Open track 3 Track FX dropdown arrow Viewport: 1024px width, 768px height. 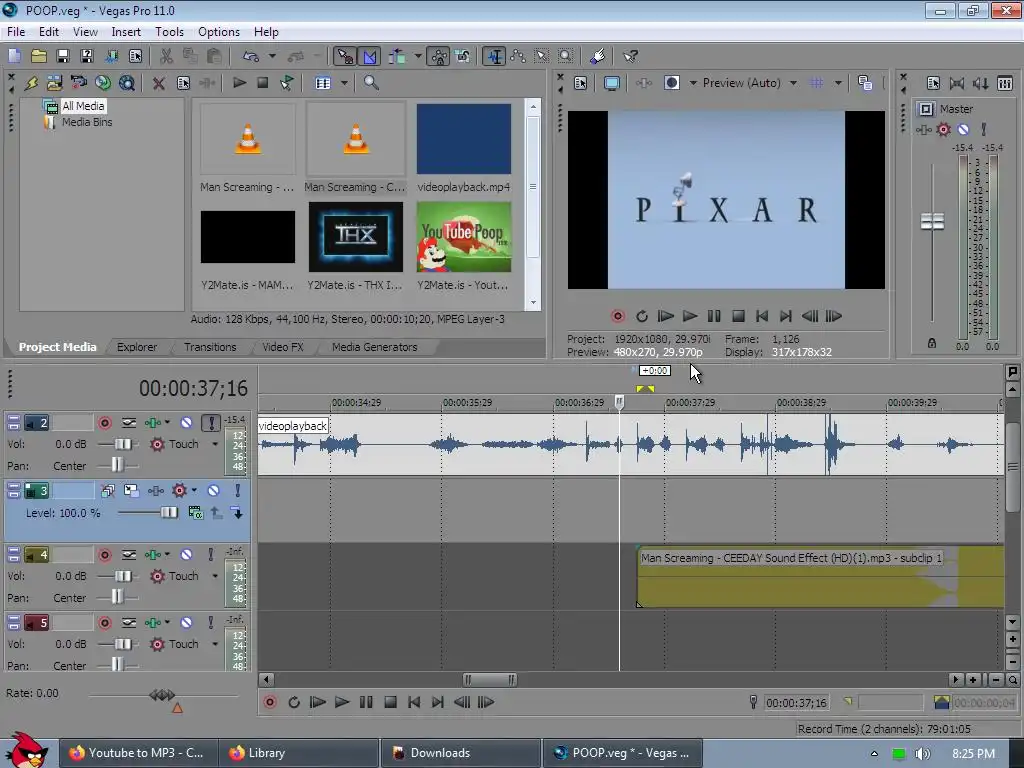point(194,490)
